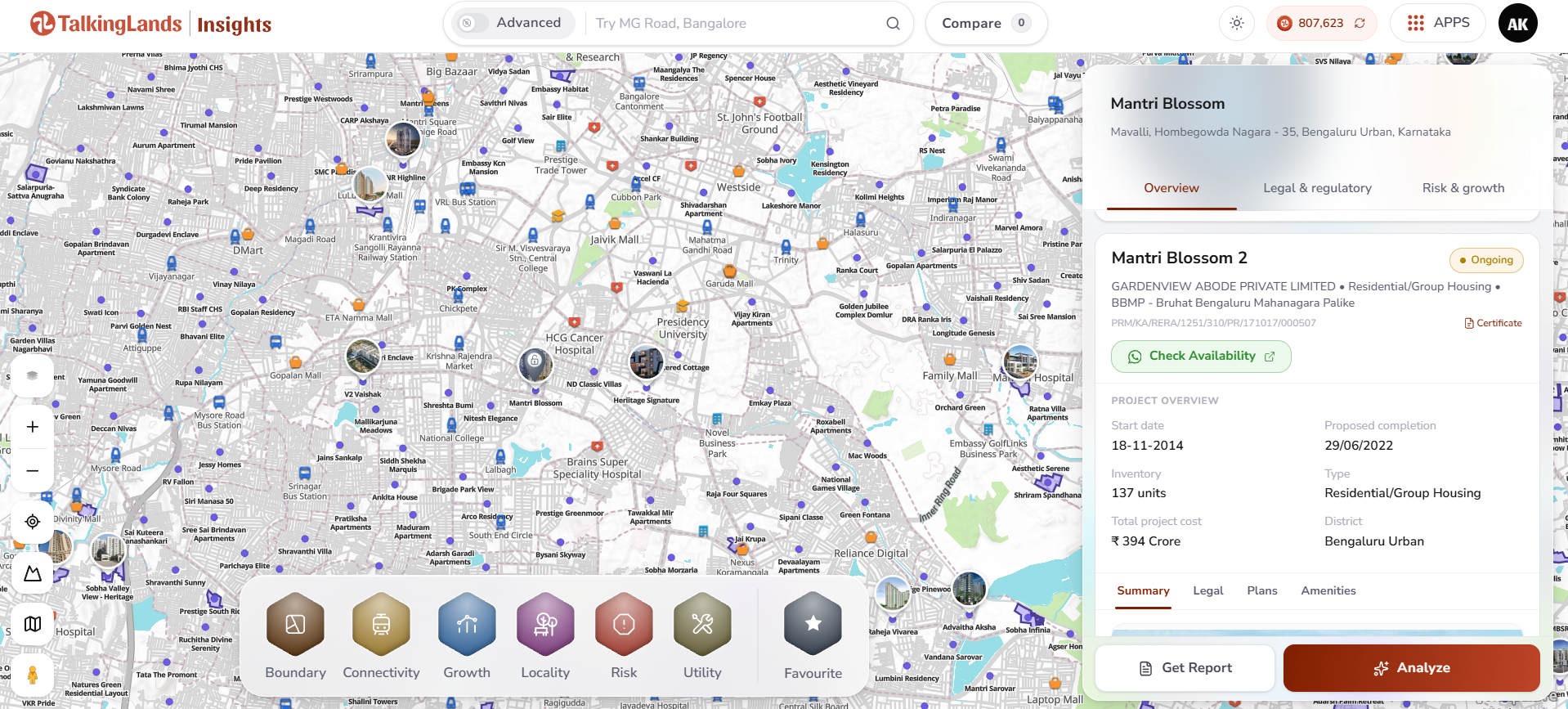The width and height of the screenshot is (1568, 709).
Task: Select the Legal sub-tab
Action: click(1207, 590)
